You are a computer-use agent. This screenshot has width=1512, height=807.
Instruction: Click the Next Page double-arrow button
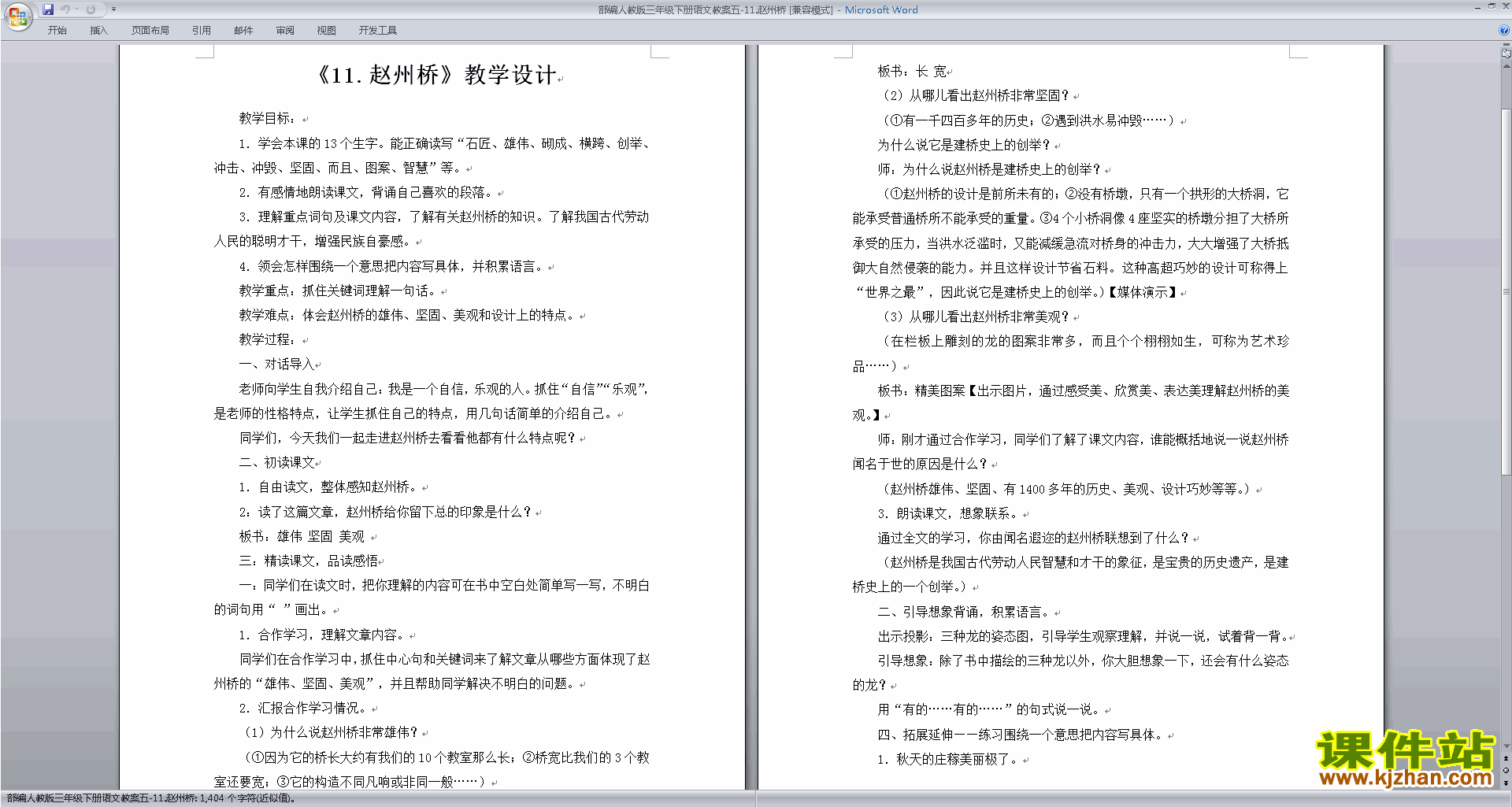[1506, 783]
